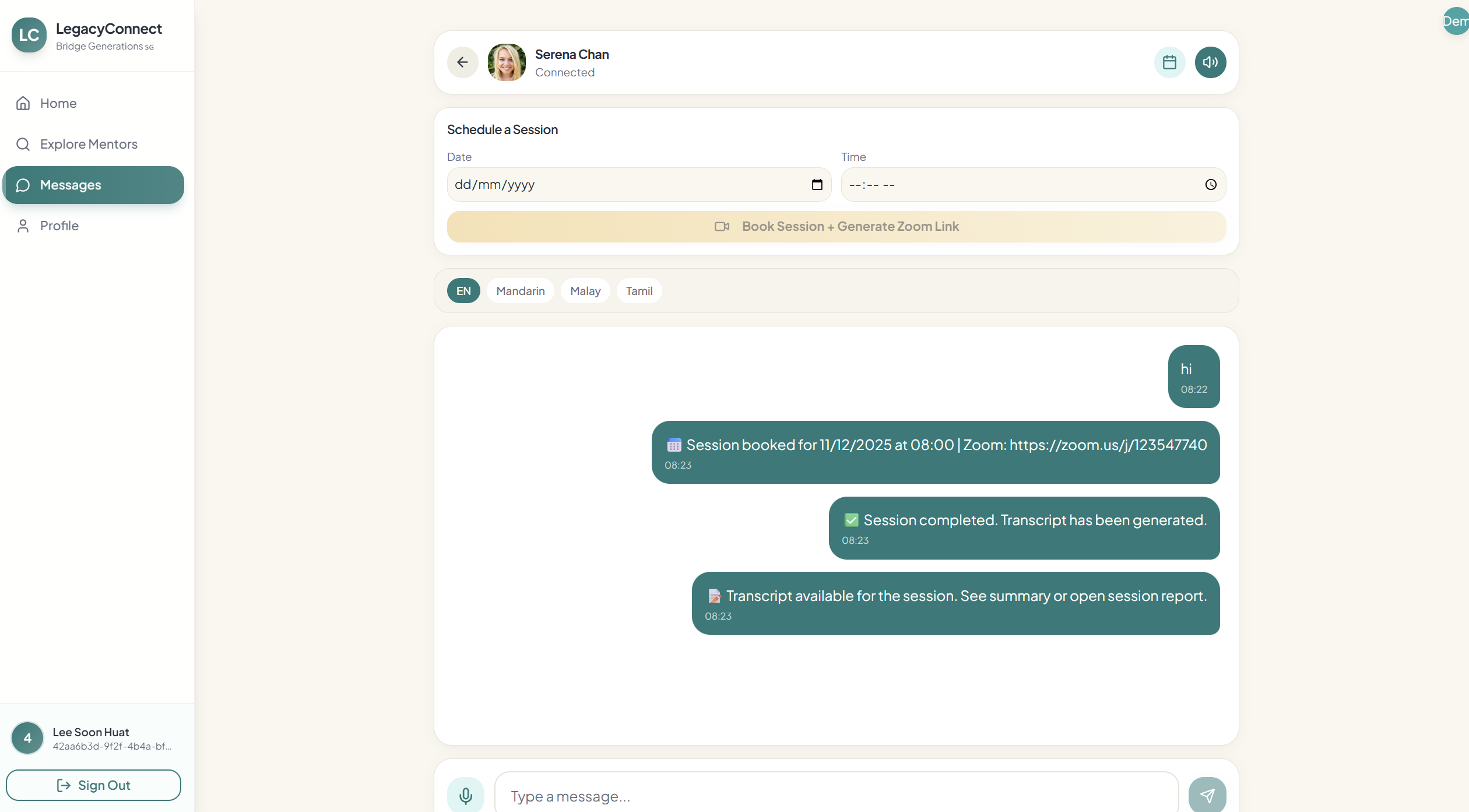Open the date picker calendar icon
The height and width of the screenshot is (812, 1469).
817,185
